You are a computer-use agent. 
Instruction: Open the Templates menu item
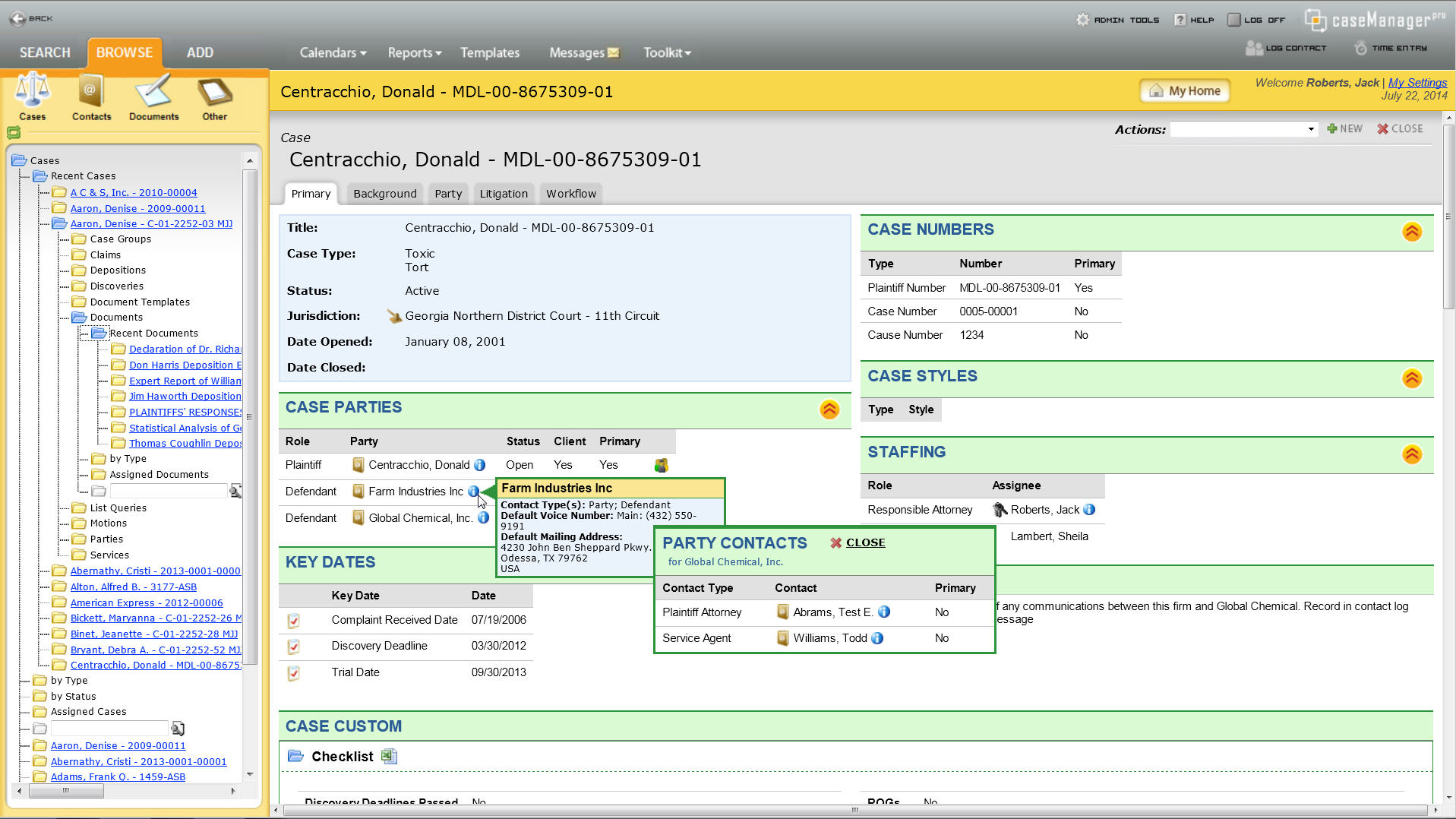(x=490, y=52)
